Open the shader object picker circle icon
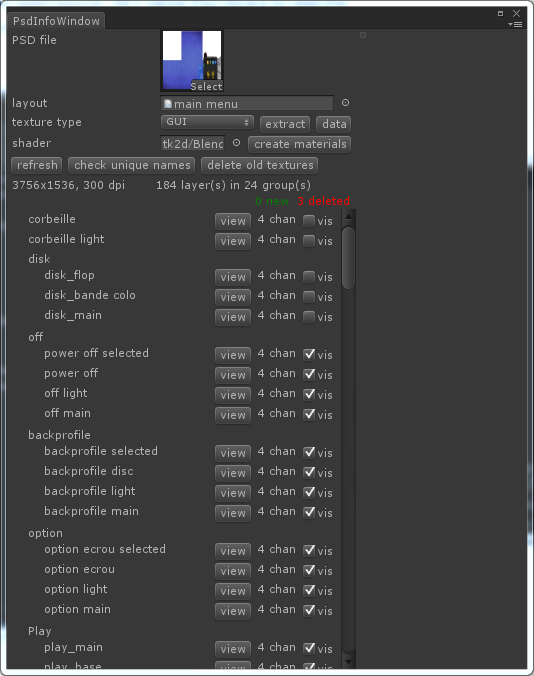Screen dimensions: 534x676 pos(236,143)
